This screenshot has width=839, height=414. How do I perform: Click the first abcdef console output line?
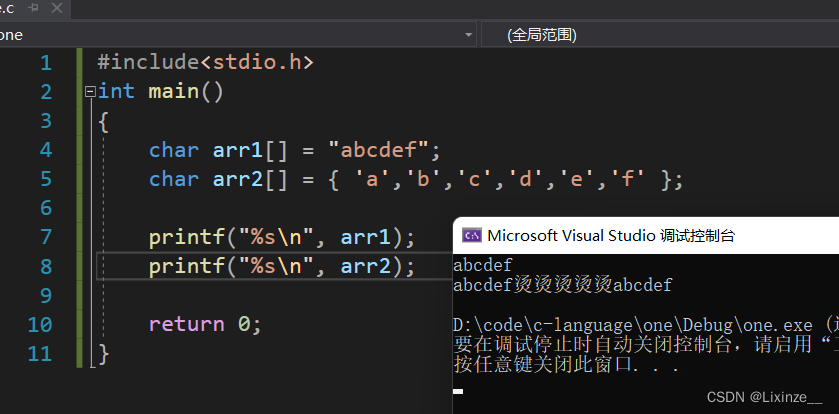(x=483, y=266)
